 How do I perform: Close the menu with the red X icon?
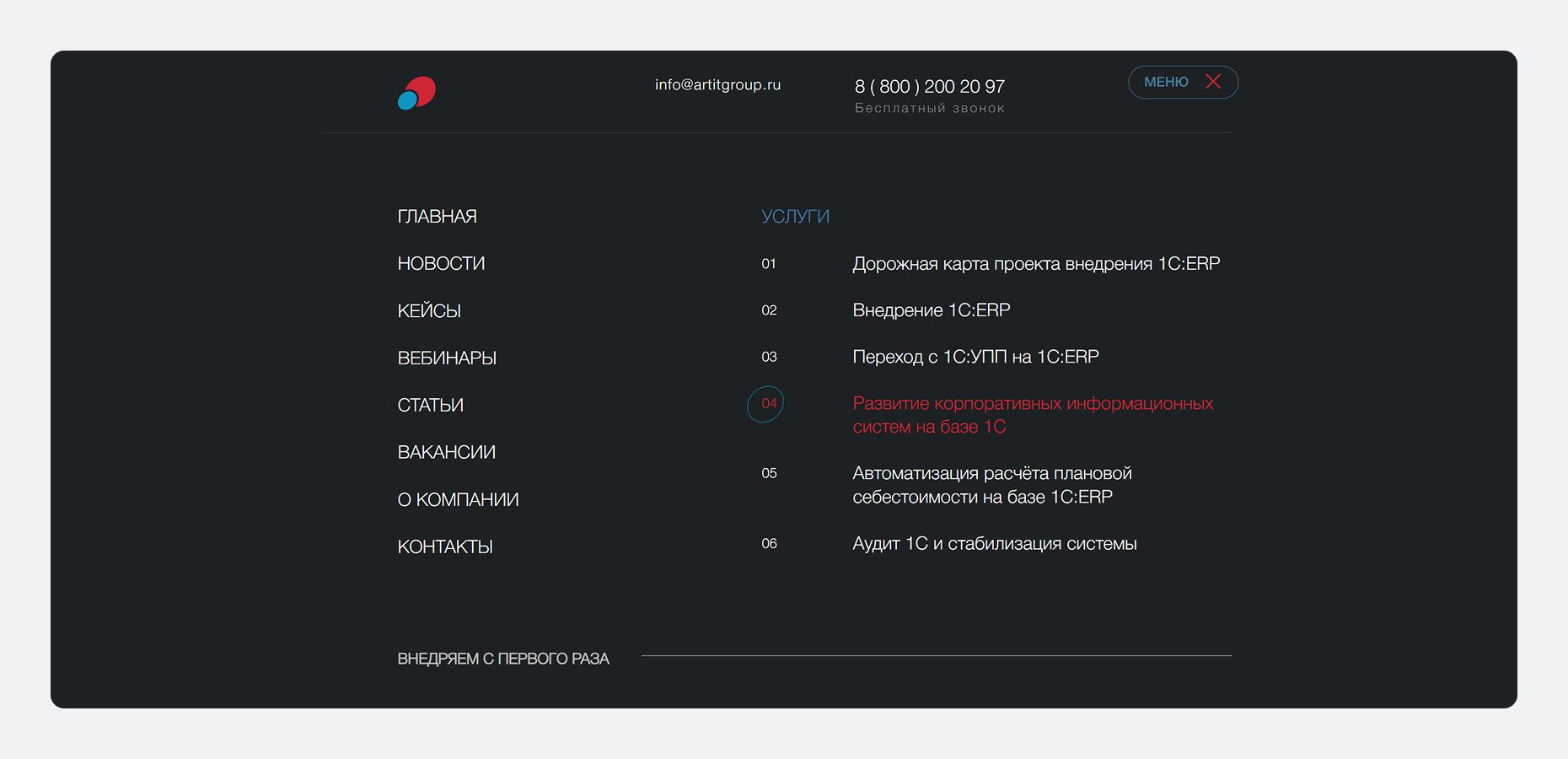(1213, 82)
